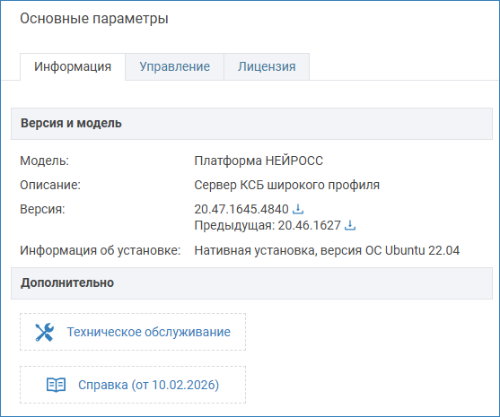Image resolution: width=500 pixels, height=417 pixels.
Task: Click the open book help icon
Action: coord(56,385)
